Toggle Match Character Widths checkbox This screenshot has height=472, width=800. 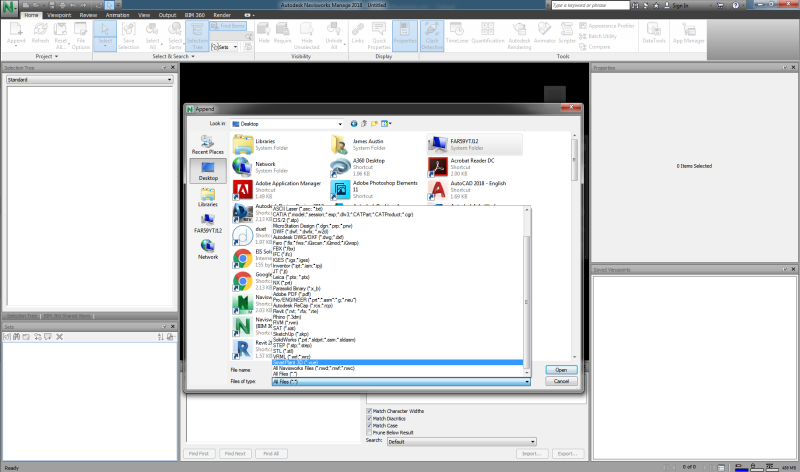click(x=369, y=411)
